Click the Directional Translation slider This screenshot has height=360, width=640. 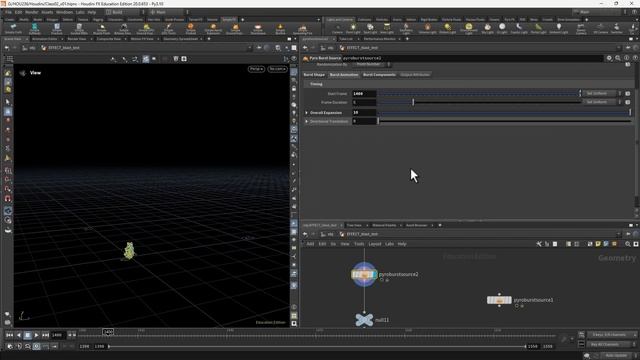504,121
